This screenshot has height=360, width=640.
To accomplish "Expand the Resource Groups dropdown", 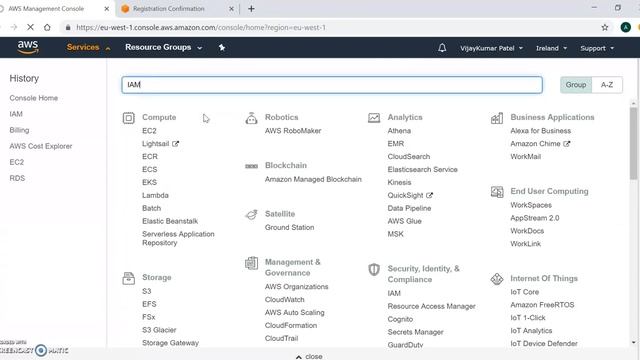I will 164,47.
